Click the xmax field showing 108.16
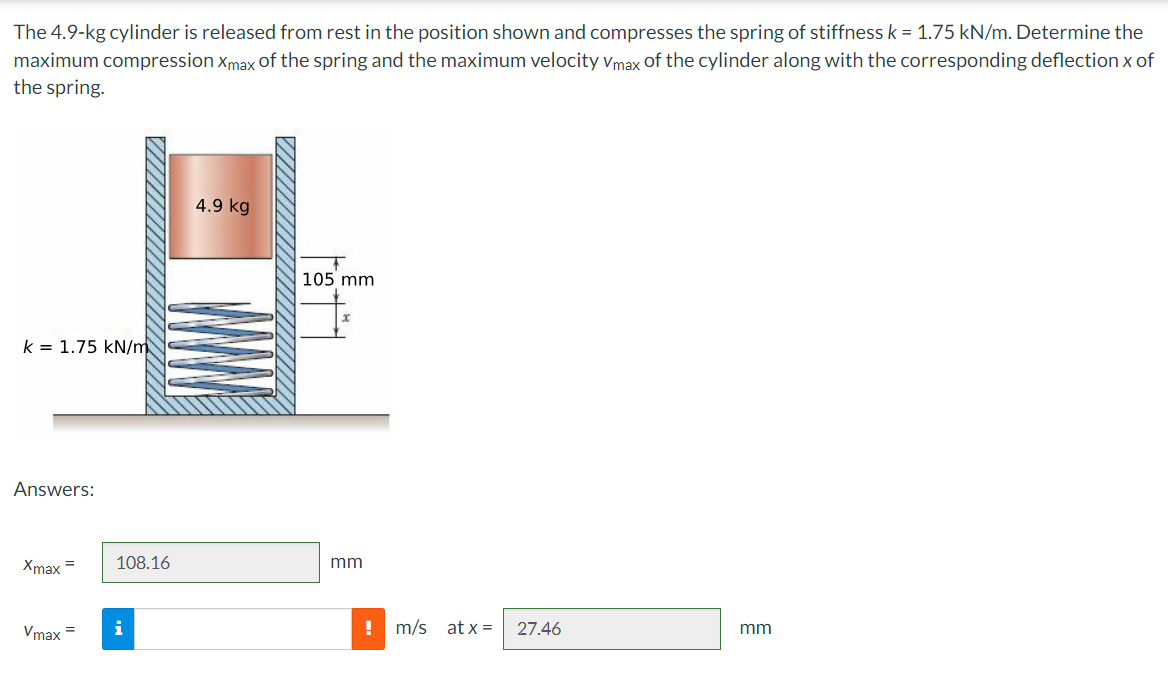The width and height of the screenshot is (1168, 689). [x=210, y=562]
